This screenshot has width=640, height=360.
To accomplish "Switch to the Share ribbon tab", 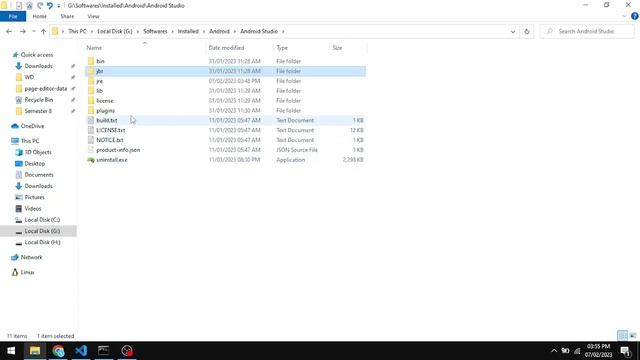I will [x=67, y=16].
